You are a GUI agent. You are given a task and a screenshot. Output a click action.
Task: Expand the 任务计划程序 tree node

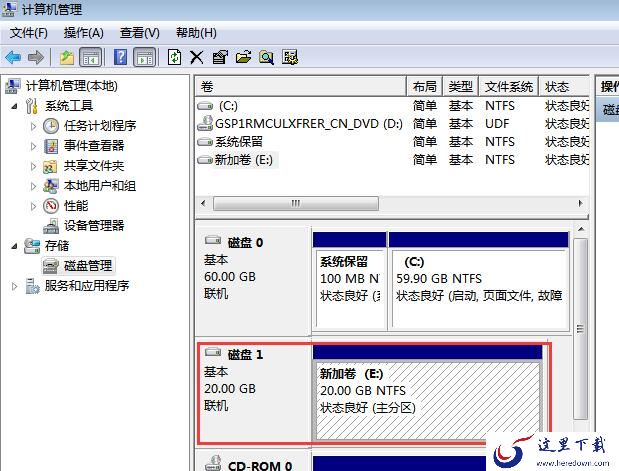(33, 126)
